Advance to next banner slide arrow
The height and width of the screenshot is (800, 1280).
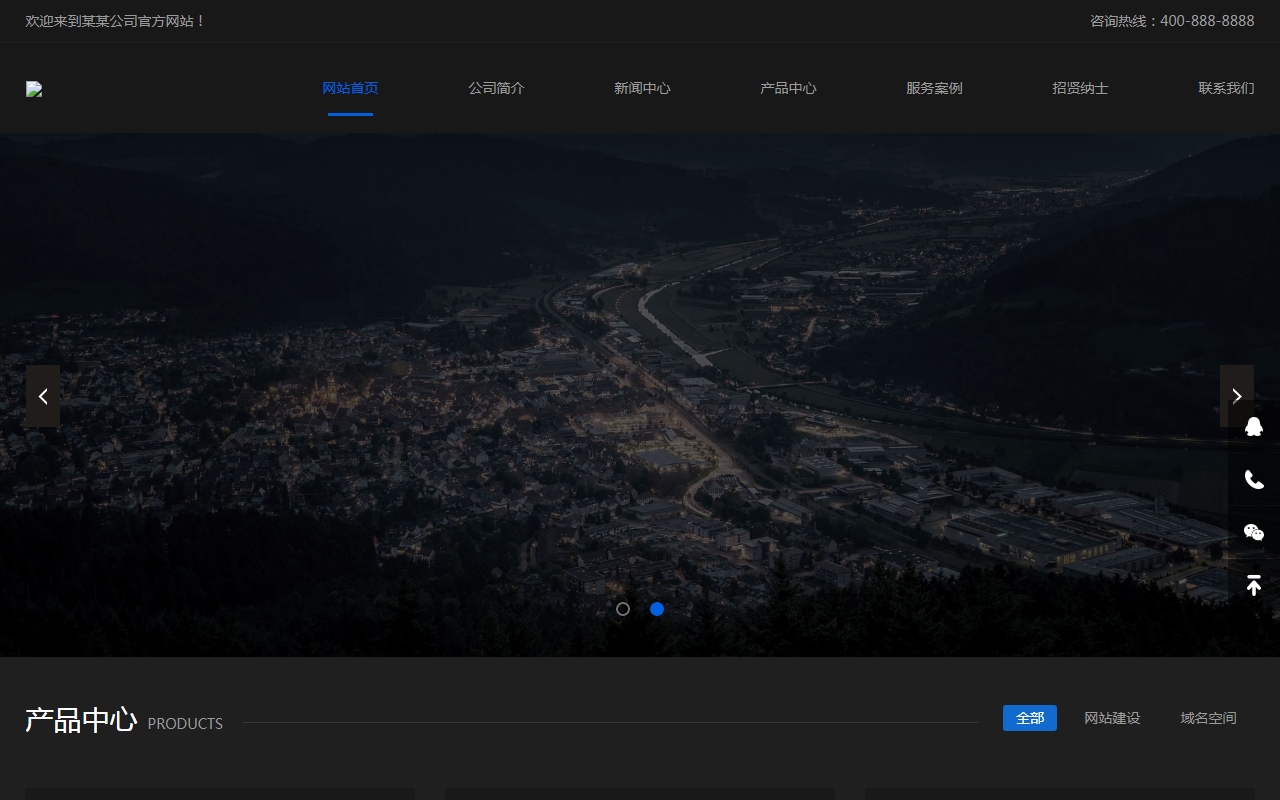click(x=1237, y=396)
